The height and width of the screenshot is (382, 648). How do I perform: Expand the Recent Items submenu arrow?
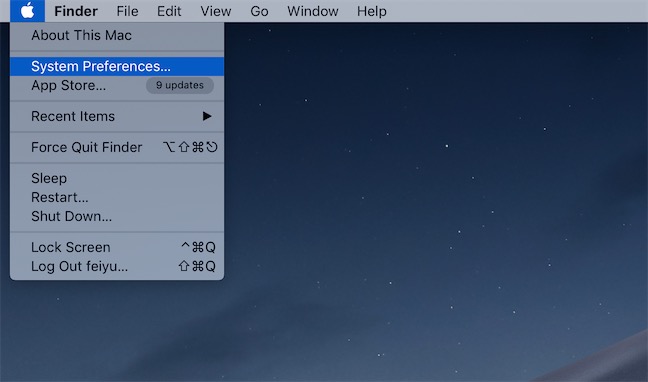pos(207,116)
